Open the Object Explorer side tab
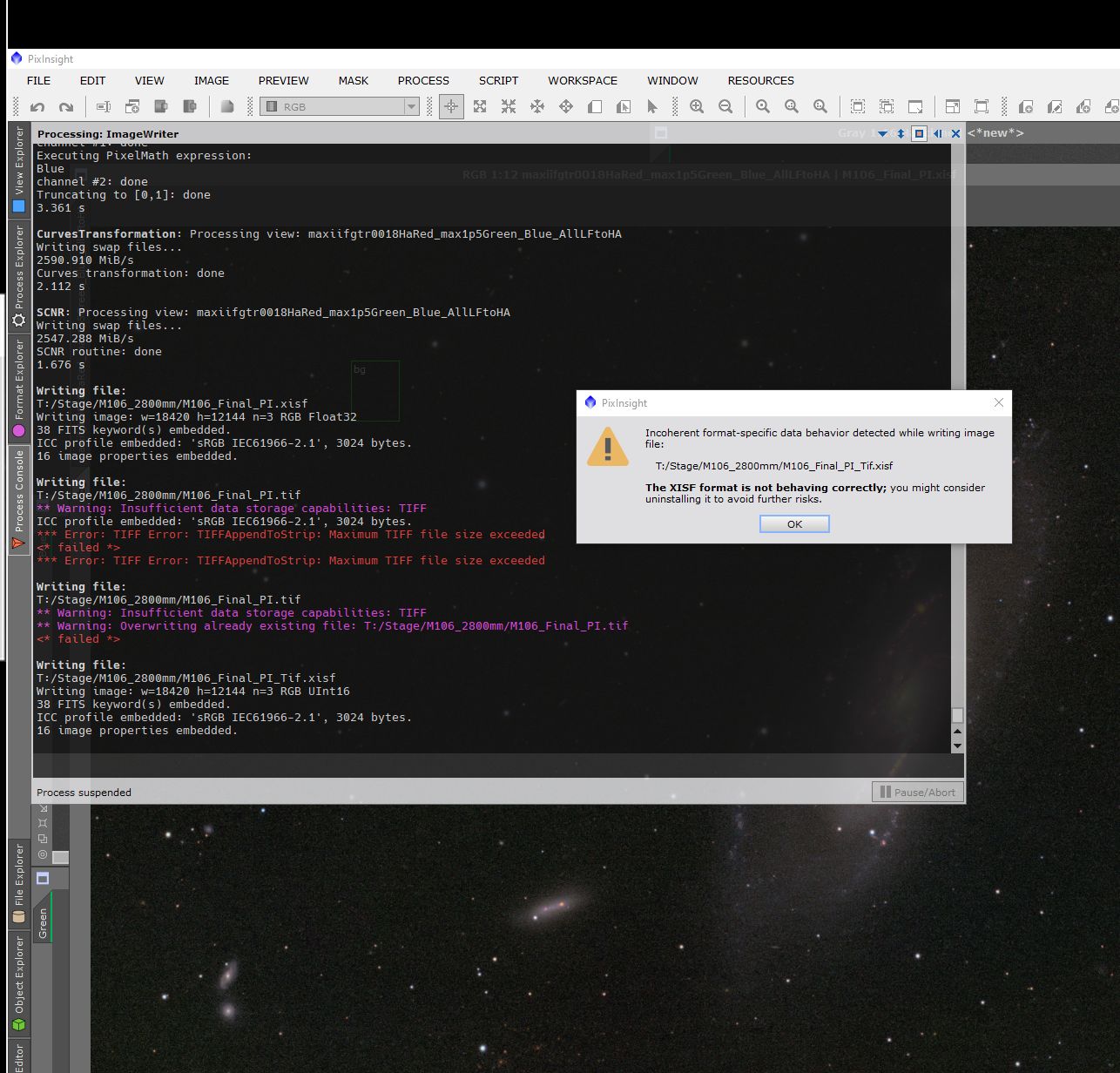Viewport: 1120px width, 1073px height. pyautogui.click(x=18, y=984)
